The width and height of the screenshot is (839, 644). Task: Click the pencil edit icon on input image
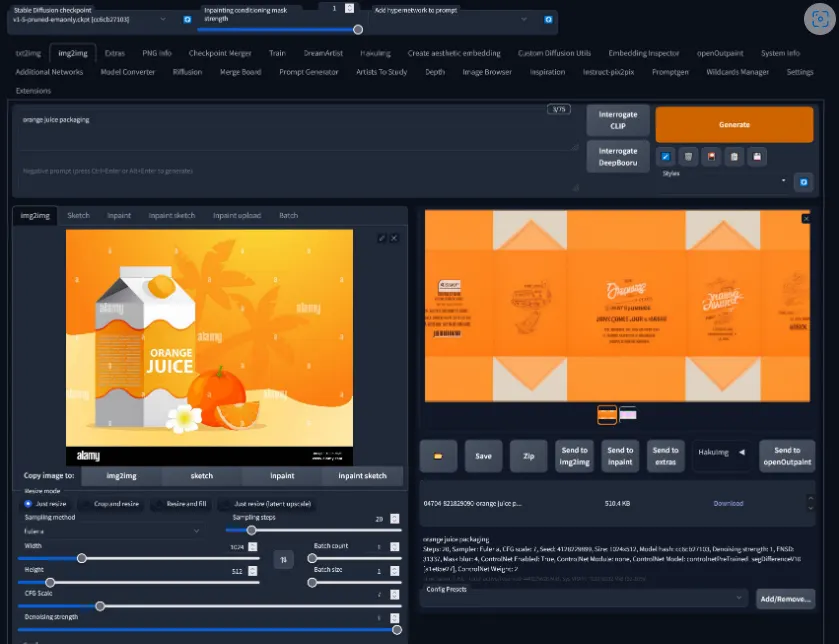(381, 238)
